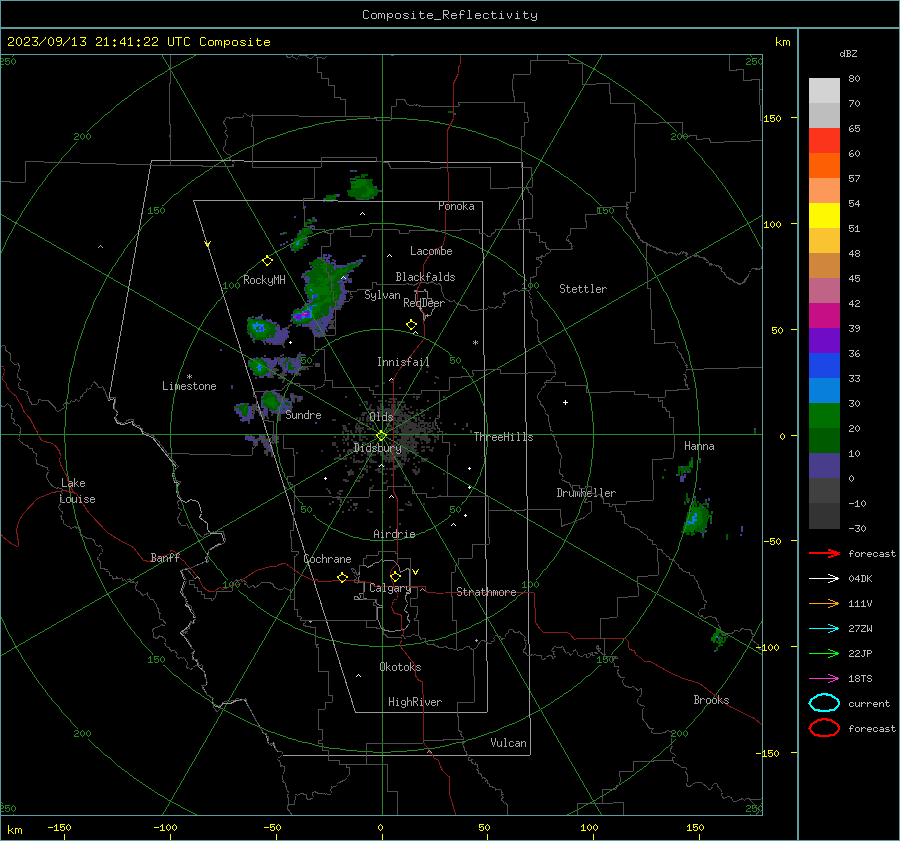Click the Sundre label
The width and height of the screenshot is (900, 841).
pos(303,415)
